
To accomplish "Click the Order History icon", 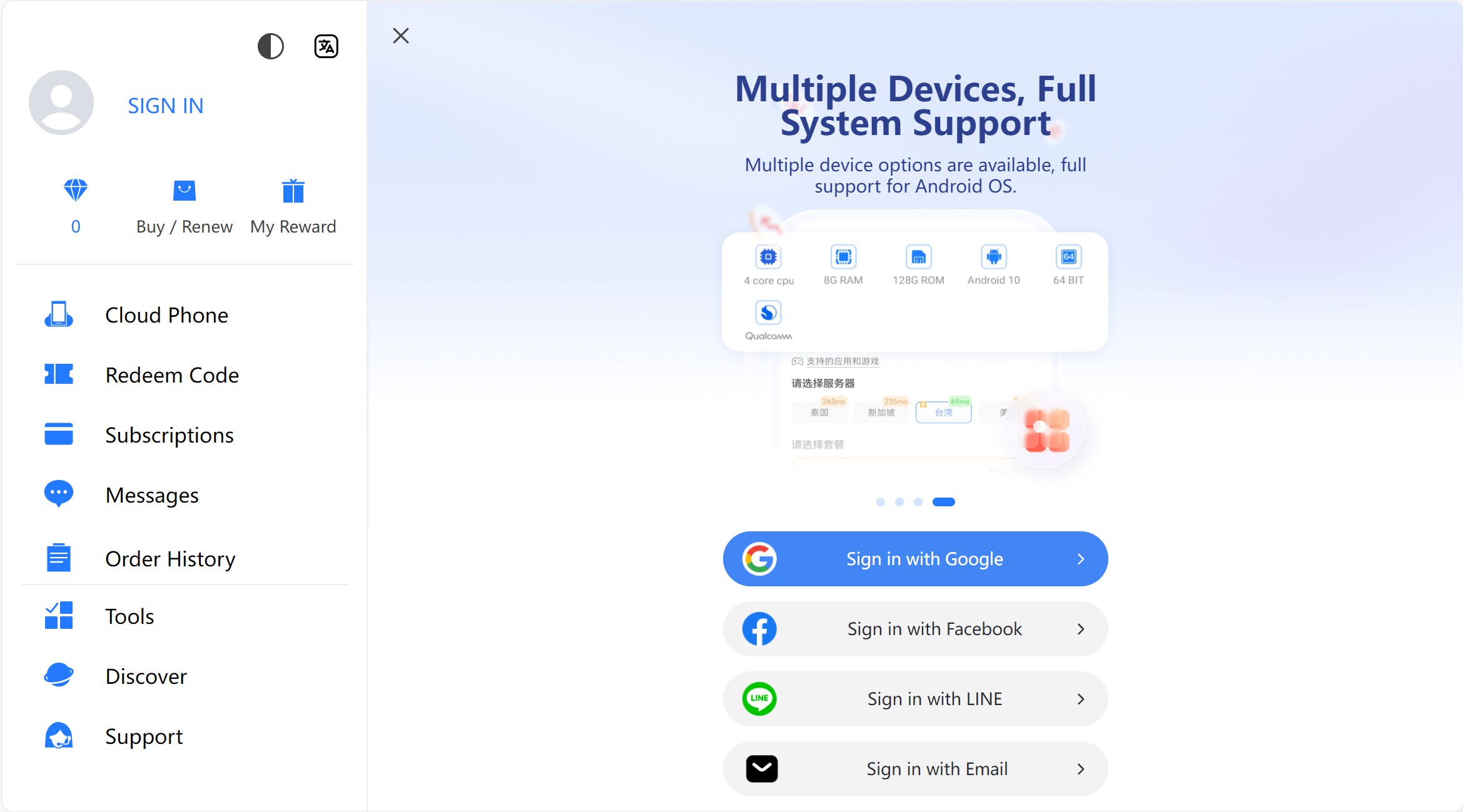I will (58, 558).
